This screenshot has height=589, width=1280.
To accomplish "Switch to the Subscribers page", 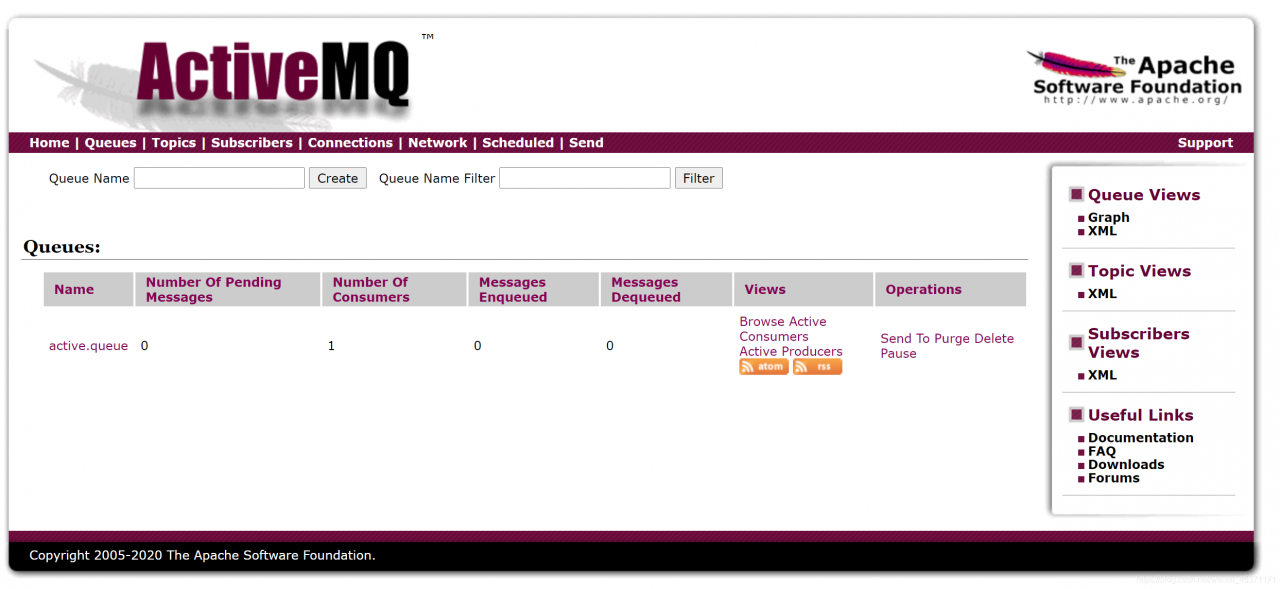I will click(x=252, y=143).
